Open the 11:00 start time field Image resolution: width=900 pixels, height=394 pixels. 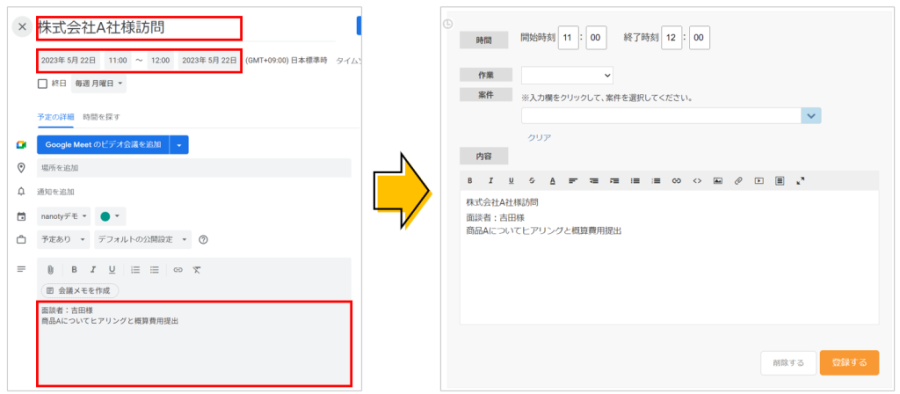pyautogui.click(x=118, y=60)
